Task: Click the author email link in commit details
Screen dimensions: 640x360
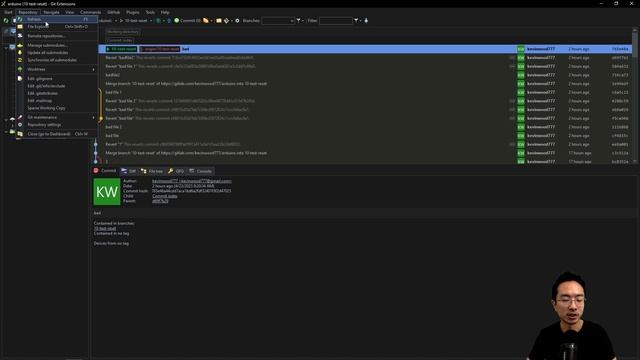Action: coord(192,181)
